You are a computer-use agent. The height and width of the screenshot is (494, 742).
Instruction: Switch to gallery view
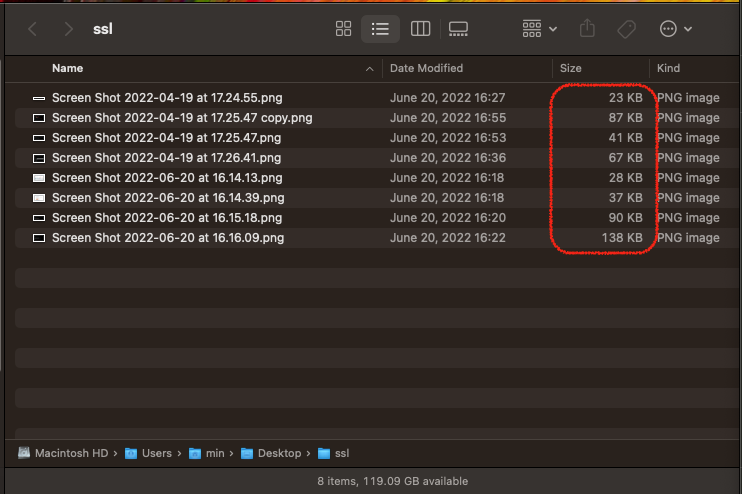click(x=458, y=29)
